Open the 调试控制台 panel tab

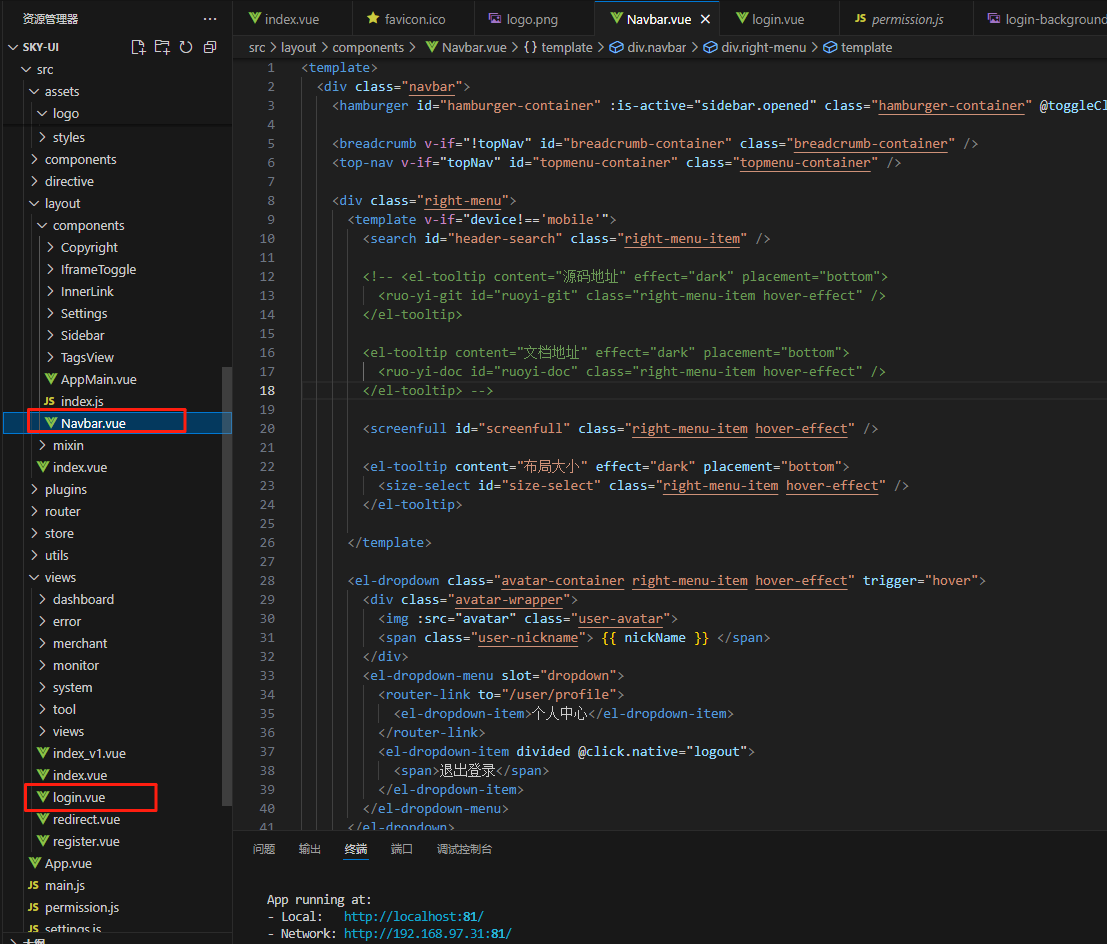pos(465,849)
